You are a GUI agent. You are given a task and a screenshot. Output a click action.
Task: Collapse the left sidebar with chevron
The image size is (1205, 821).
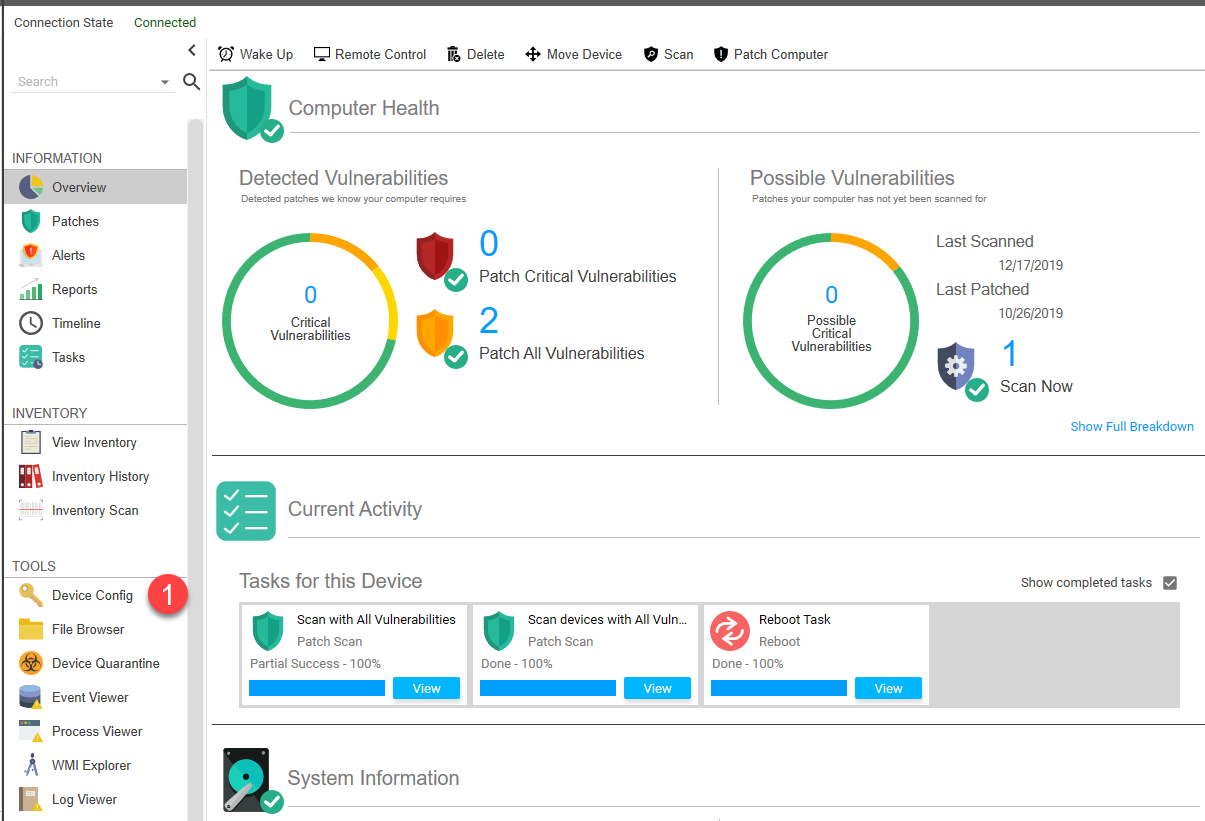coord(192,50)
